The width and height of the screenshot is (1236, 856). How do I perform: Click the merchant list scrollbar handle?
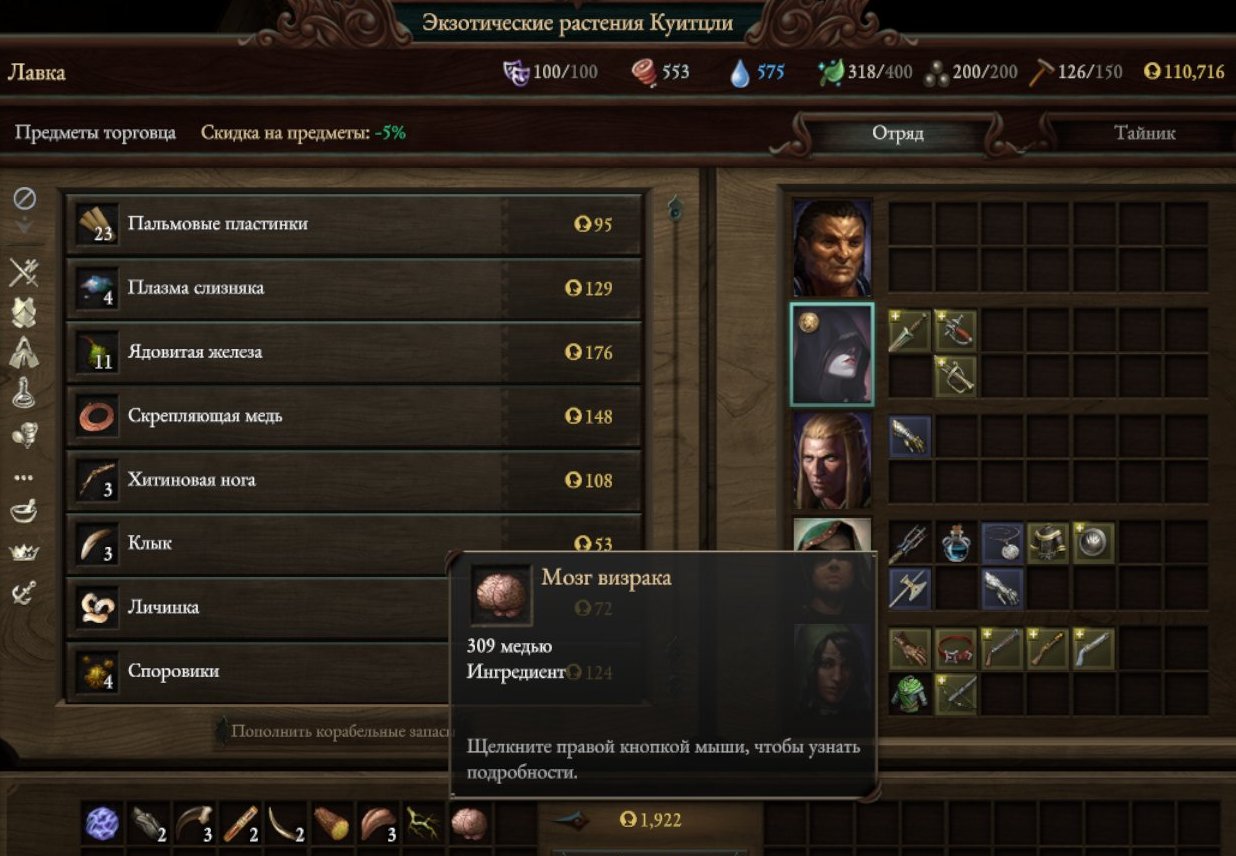(675, 207)
